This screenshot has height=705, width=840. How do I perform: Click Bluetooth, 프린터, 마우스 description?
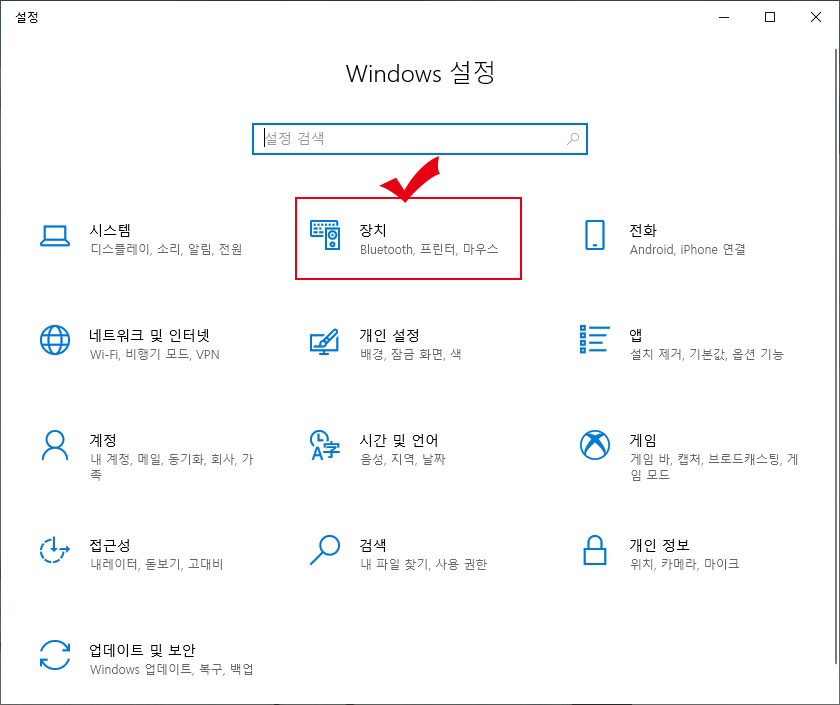429,249
